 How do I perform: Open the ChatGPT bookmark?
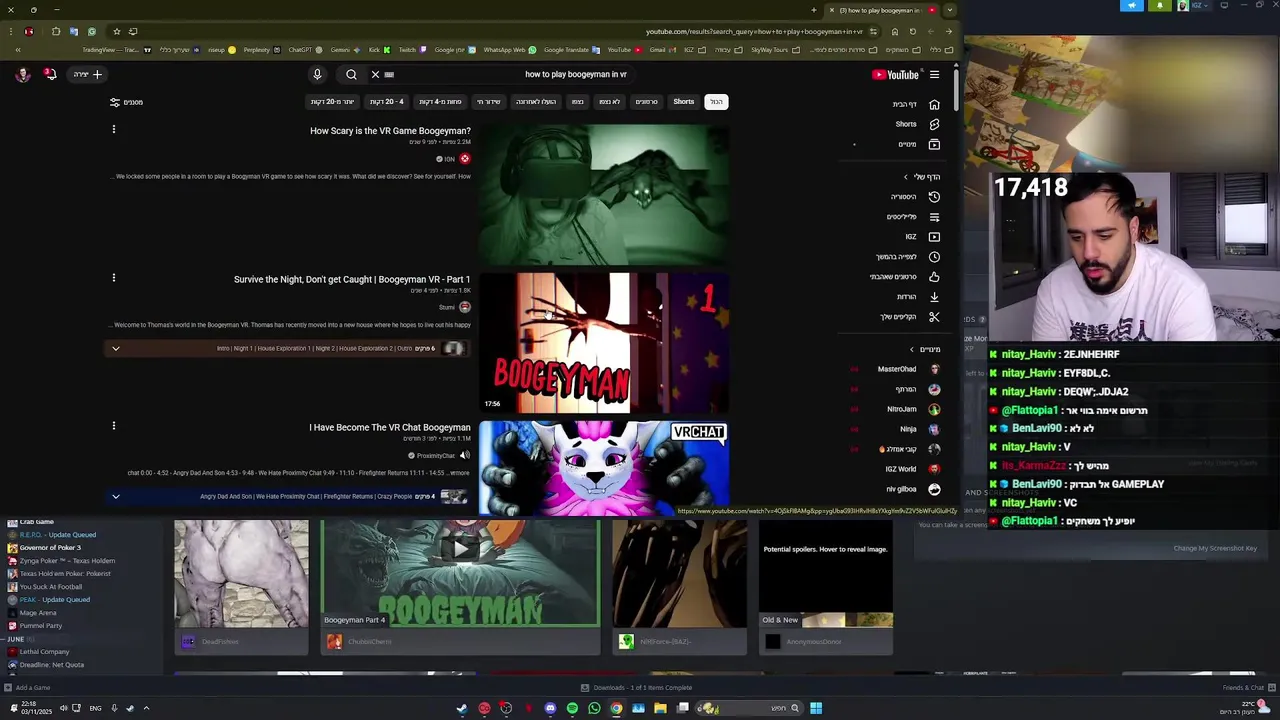coord(303,49)
